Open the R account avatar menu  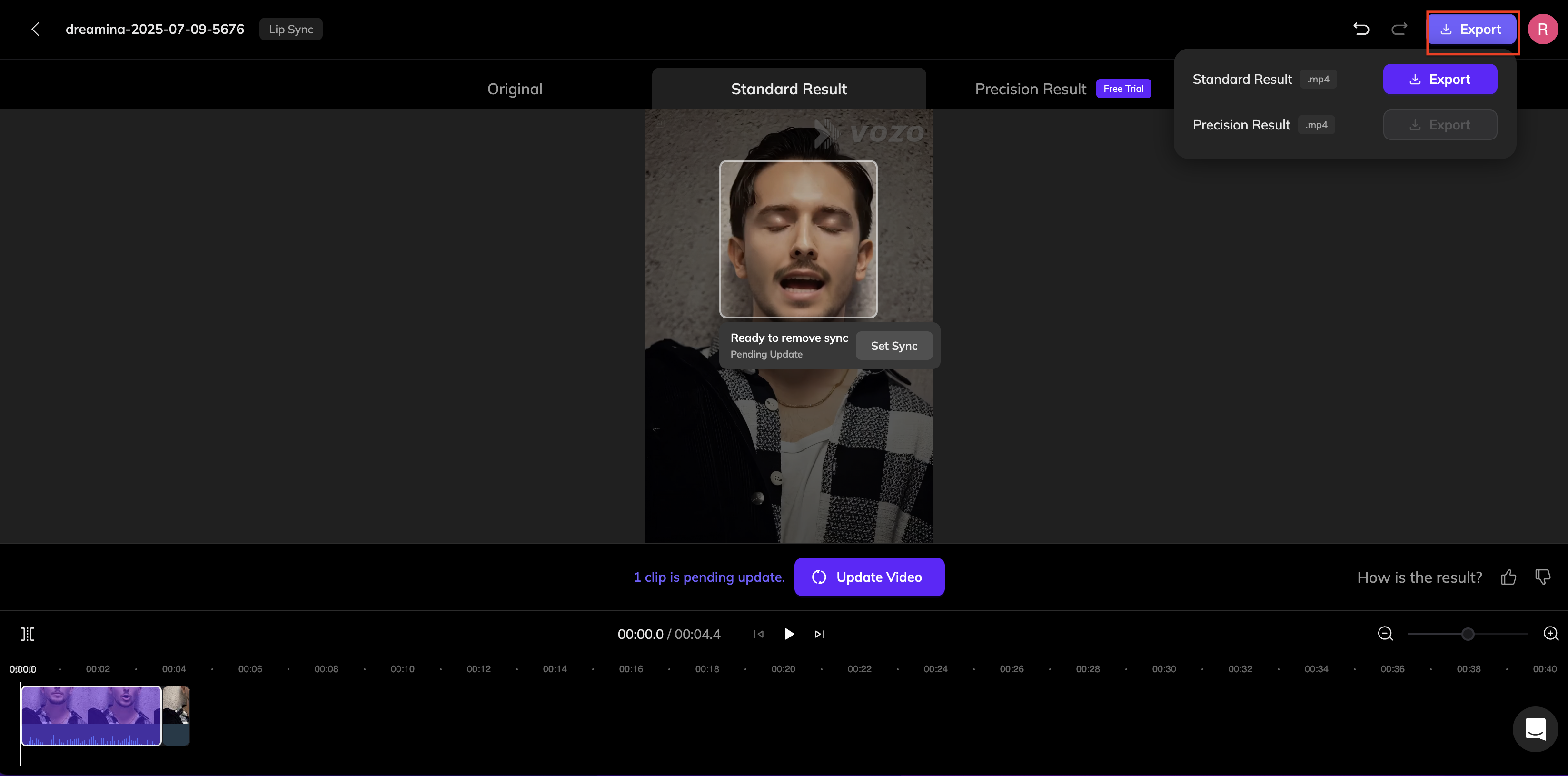(x=1543, y=29)
